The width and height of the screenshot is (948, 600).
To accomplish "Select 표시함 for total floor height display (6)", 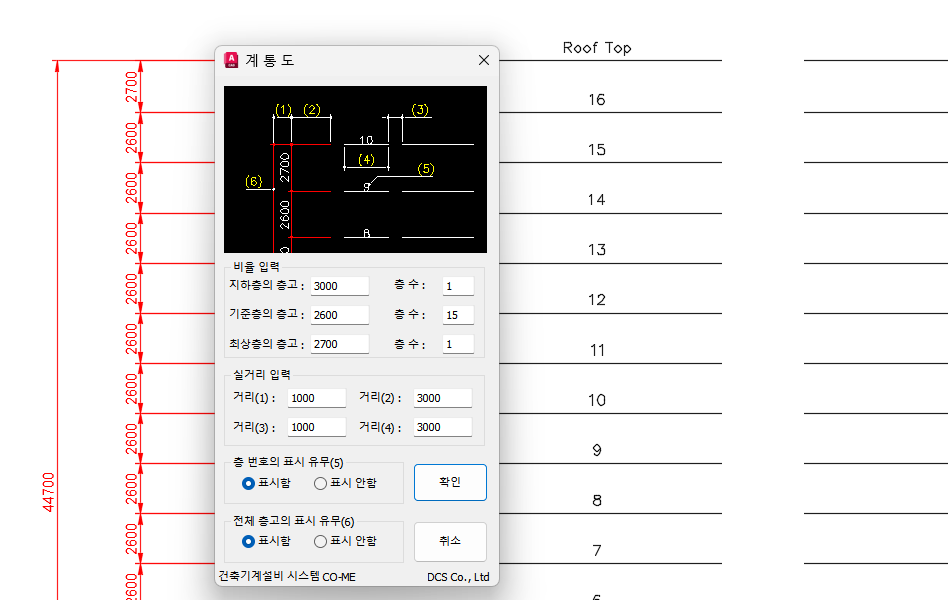I will [x=249, y=541].
